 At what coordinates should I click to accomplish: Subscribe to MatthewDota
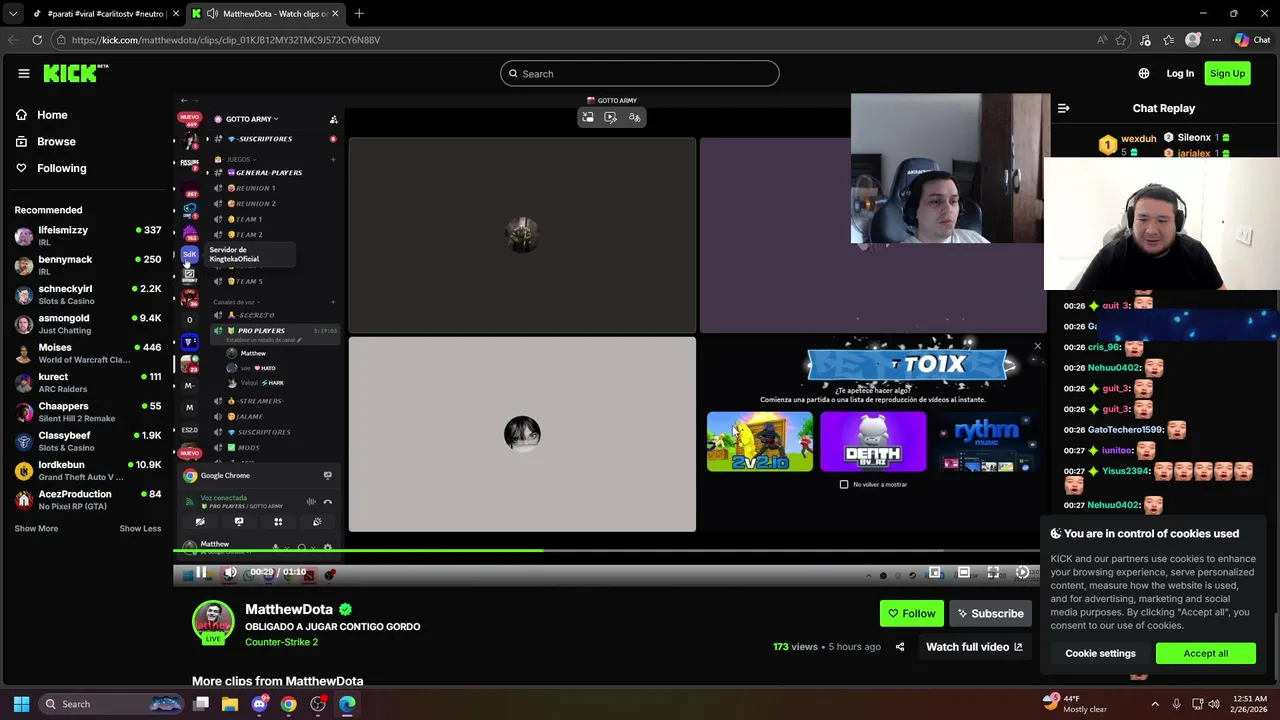tap(989, 613)
